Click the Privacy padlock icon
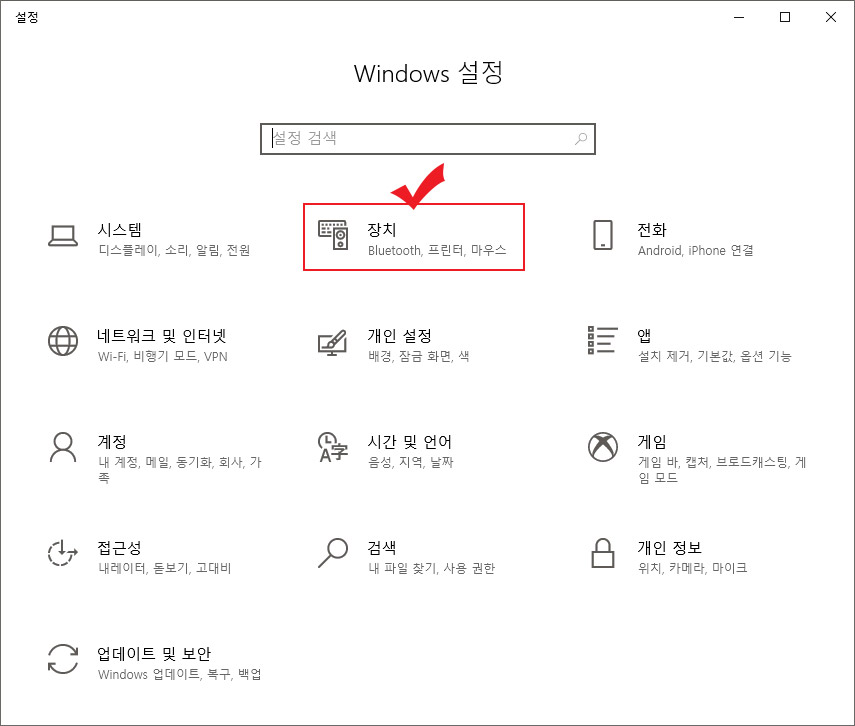The width and height of the screenshot is (855, 726). tap(603, 553)
